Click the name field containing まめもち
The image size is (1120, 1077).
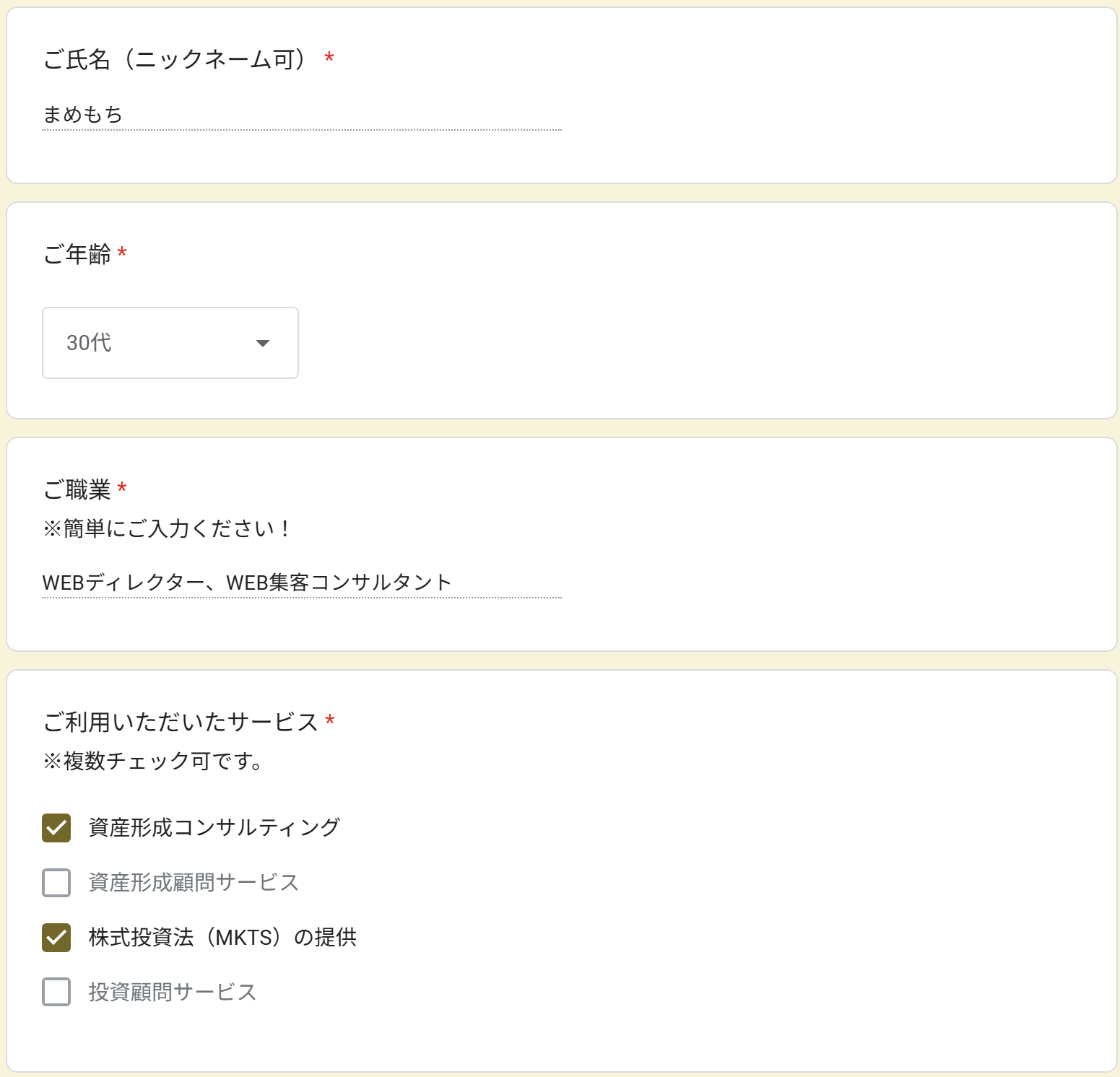(301, 115)
